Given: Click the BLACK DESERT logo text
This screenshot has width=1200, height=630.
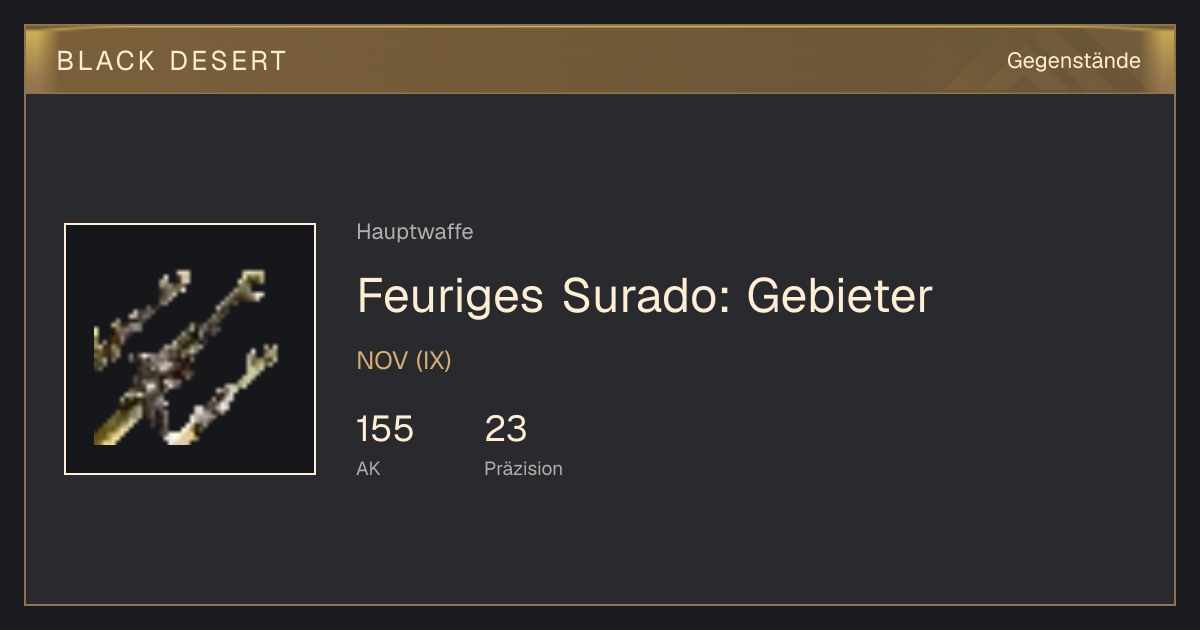Looking at the screenshot, I should pos(172,61).
